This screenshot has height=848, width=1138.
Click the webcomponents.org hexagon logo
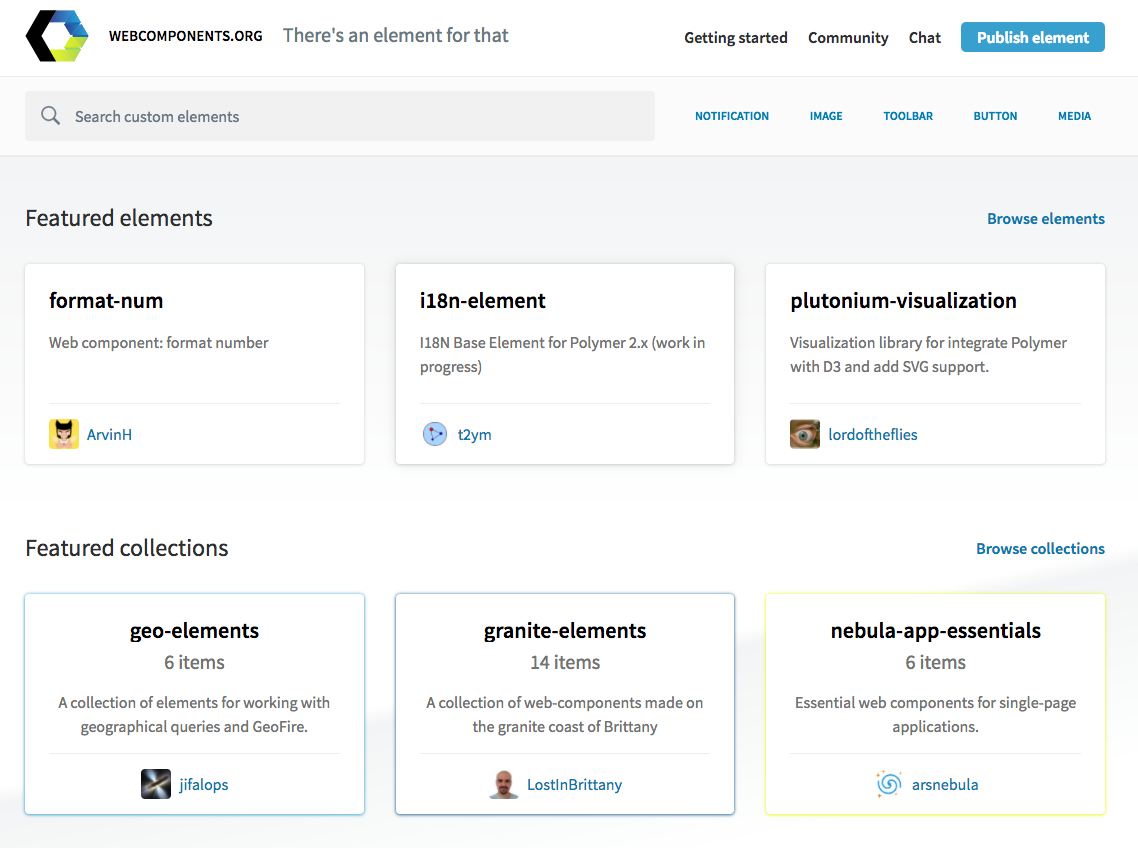point(57,36)
